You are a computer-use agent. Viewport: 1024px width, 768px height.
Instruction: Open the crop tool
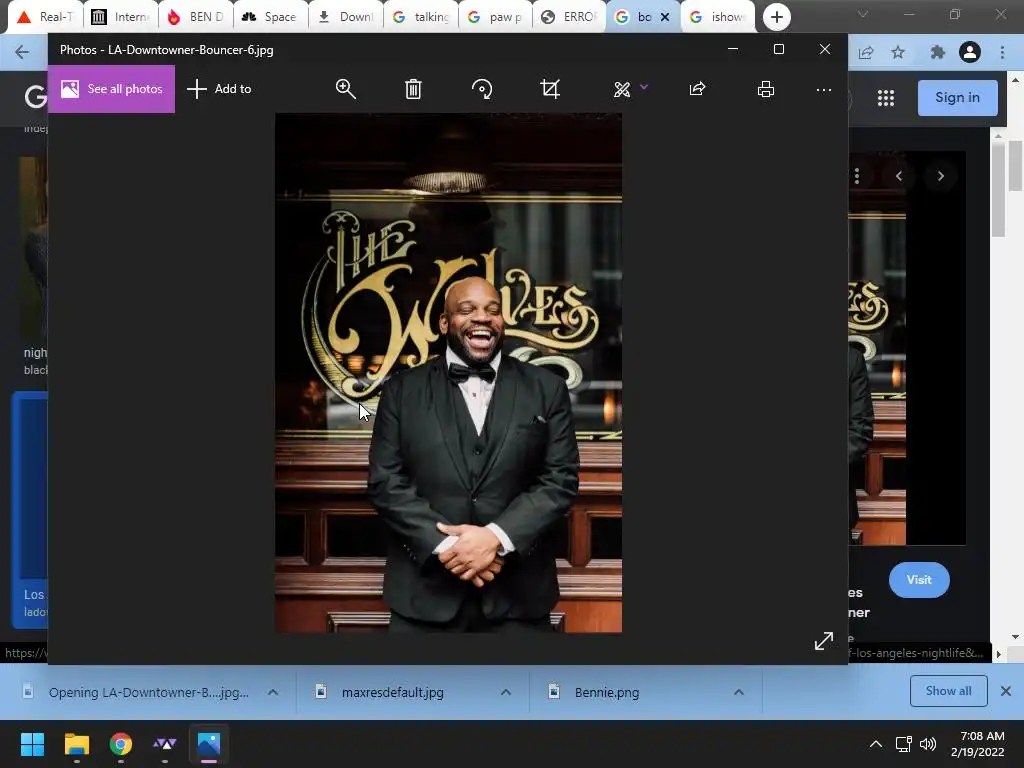550,89
